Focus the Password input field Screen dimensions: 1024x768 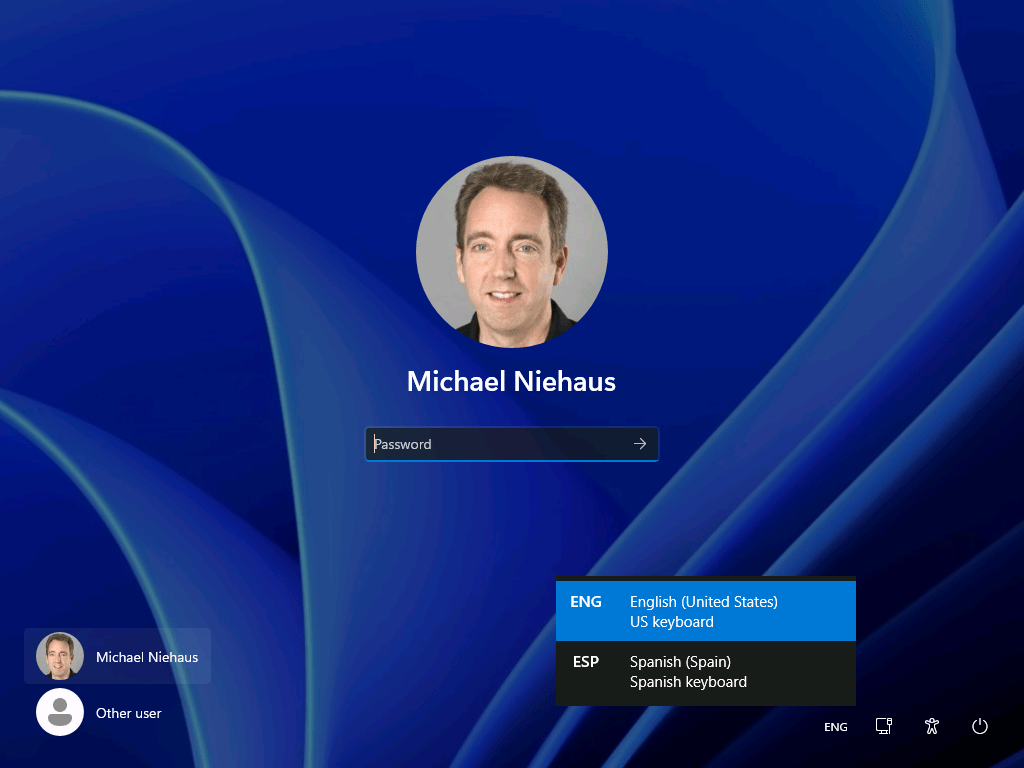(496, 444)
